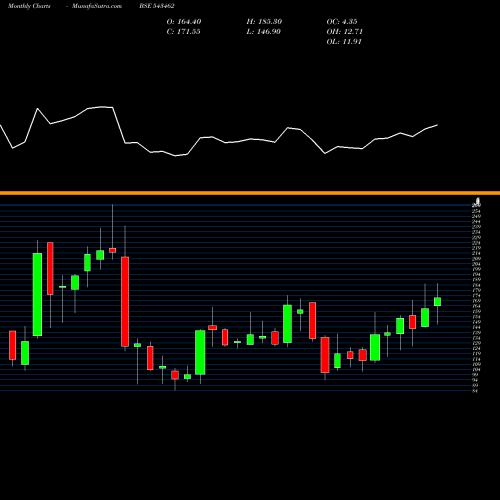Click the close price C: 171.55

[183, 32]
